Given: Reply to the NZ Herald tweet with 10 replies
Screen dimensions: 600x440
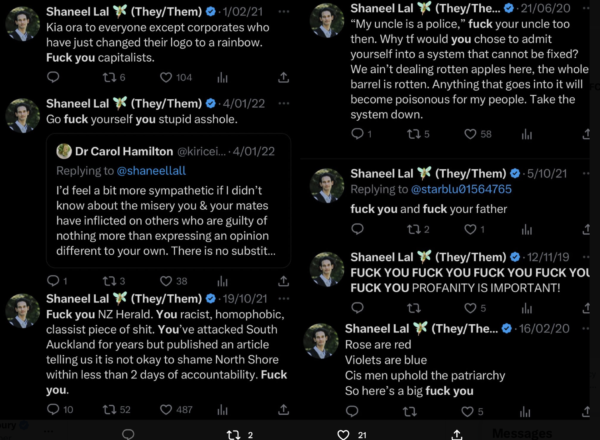Looking at the screenshot, I should coord(54,409).
